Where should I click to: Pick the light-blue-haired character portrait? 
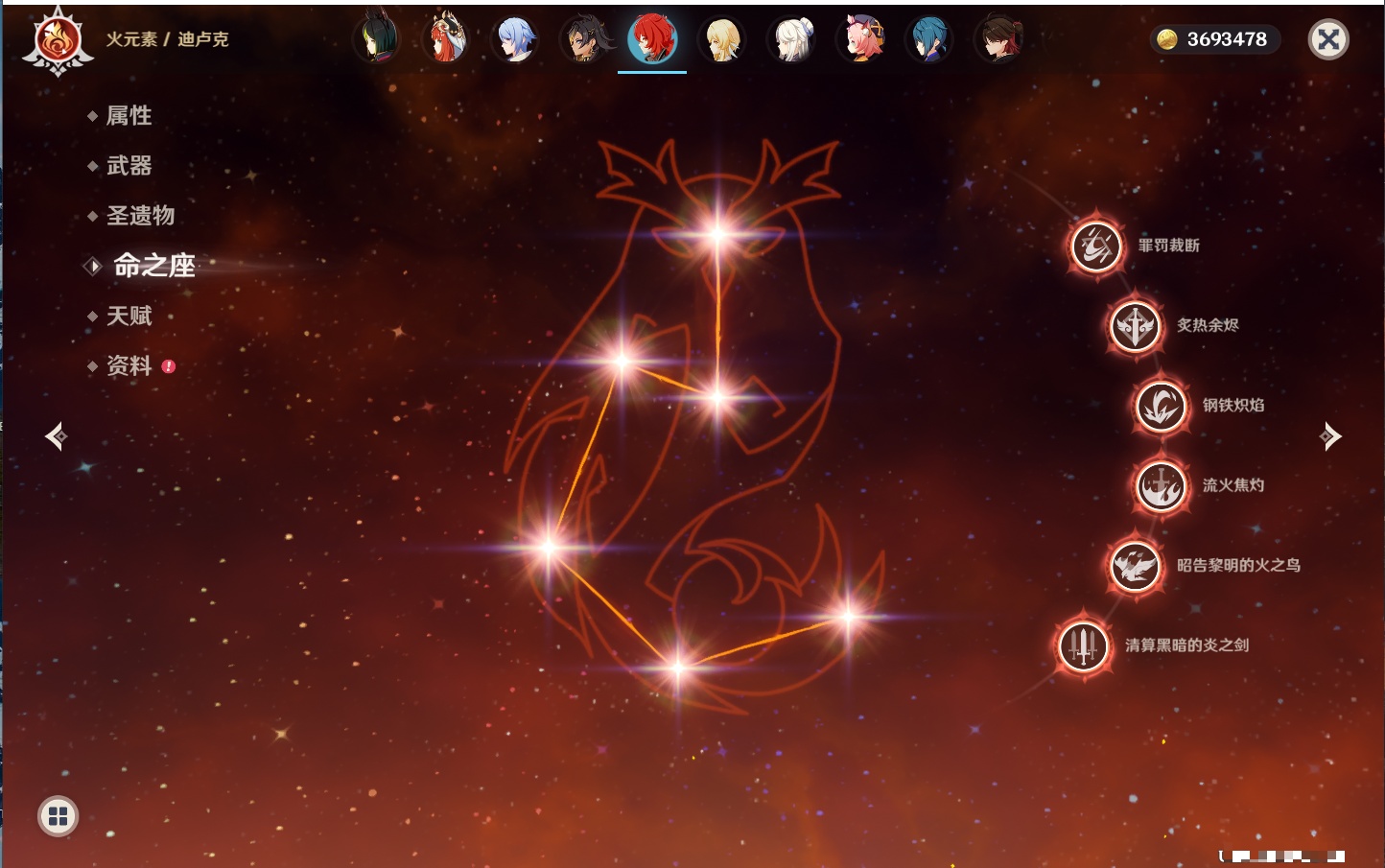(x=515, y=39)
